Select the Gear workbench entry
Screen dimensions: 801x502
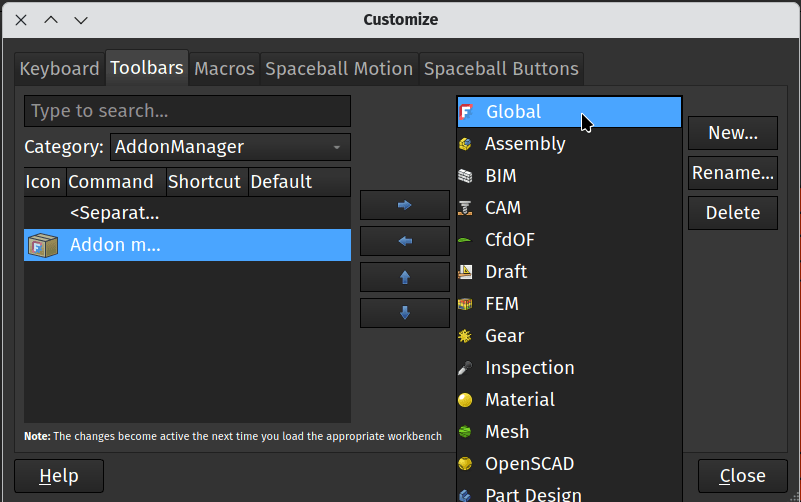pyautogui.click(x=504, y=336)
